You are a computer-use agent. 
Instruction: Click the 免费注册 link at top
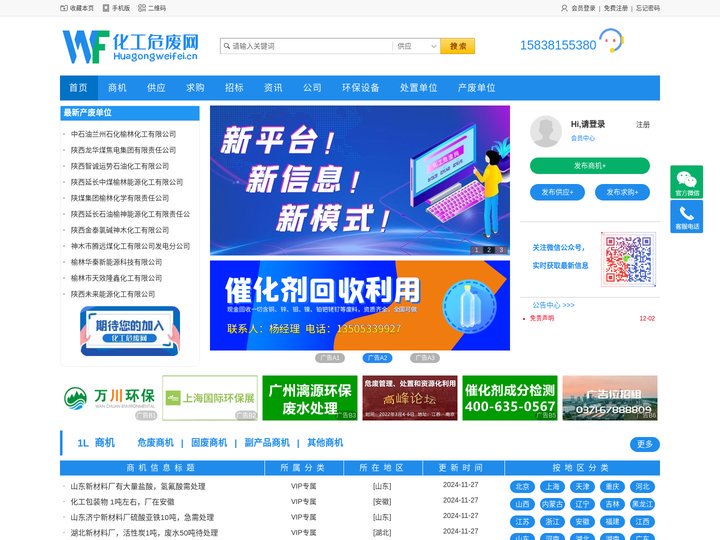[x=615, y=8]
